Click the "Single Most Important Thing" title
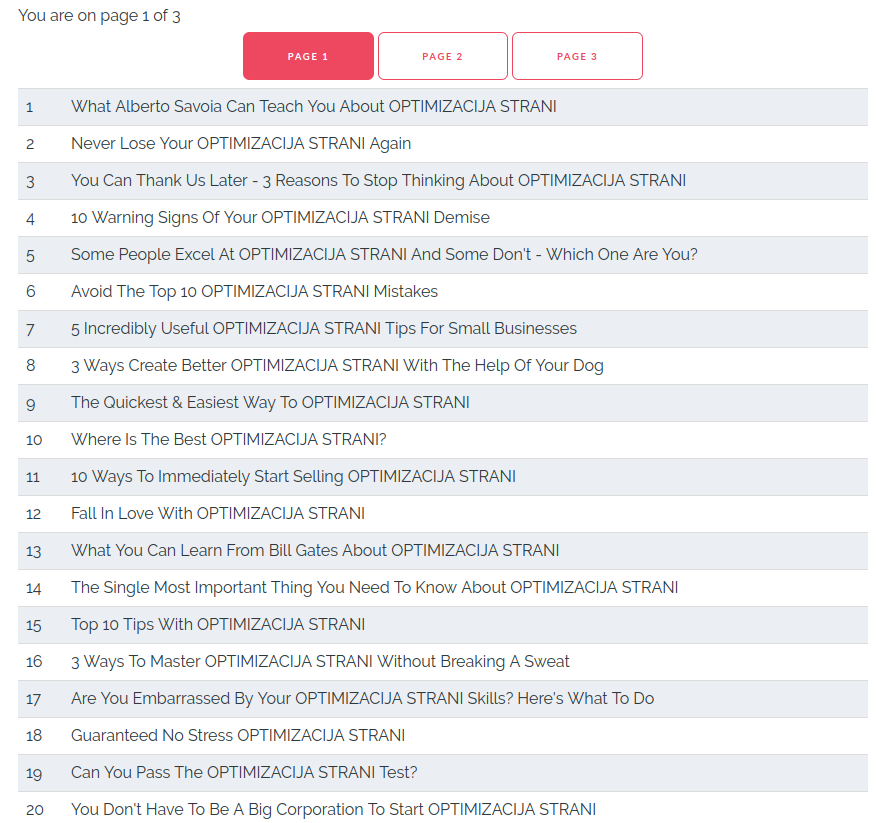Viewport: 878px width, 823px height. (x=374, y=588)
